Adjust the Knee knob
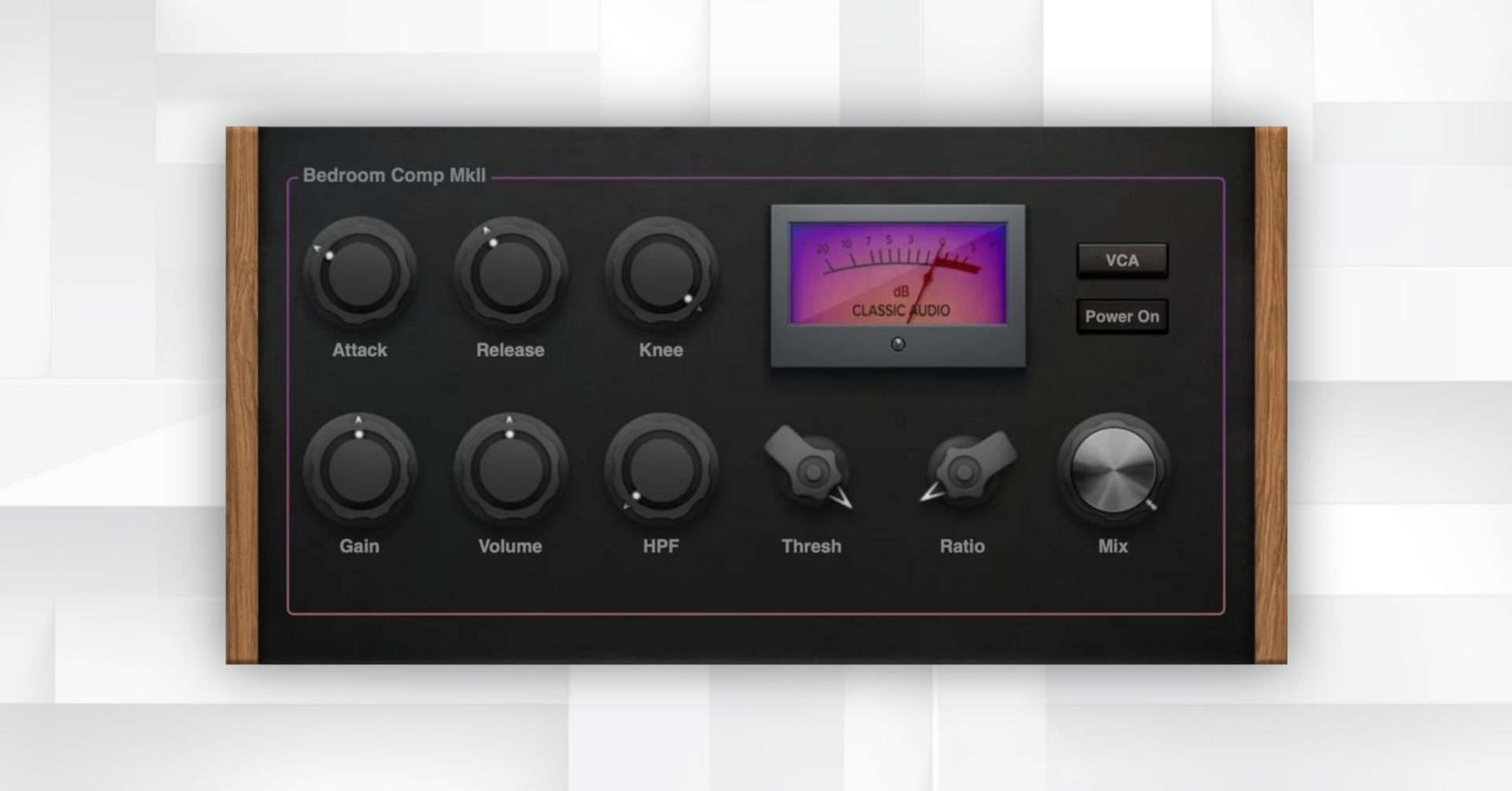Image resolution: width=1512 pixels, height=791 pixels. [x=661, y=273]
